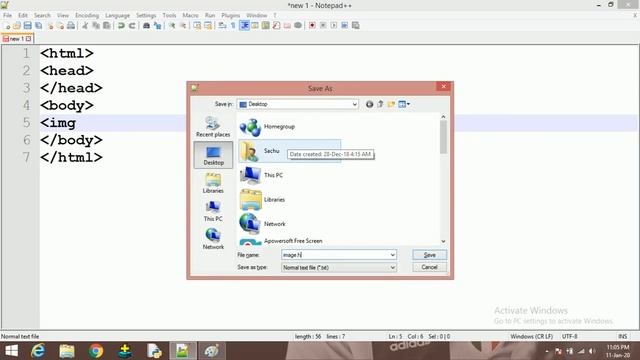This screenshot has width=640, height=360.
Task: Click the Zoom In toolbar icon
Action: point(172,25)
